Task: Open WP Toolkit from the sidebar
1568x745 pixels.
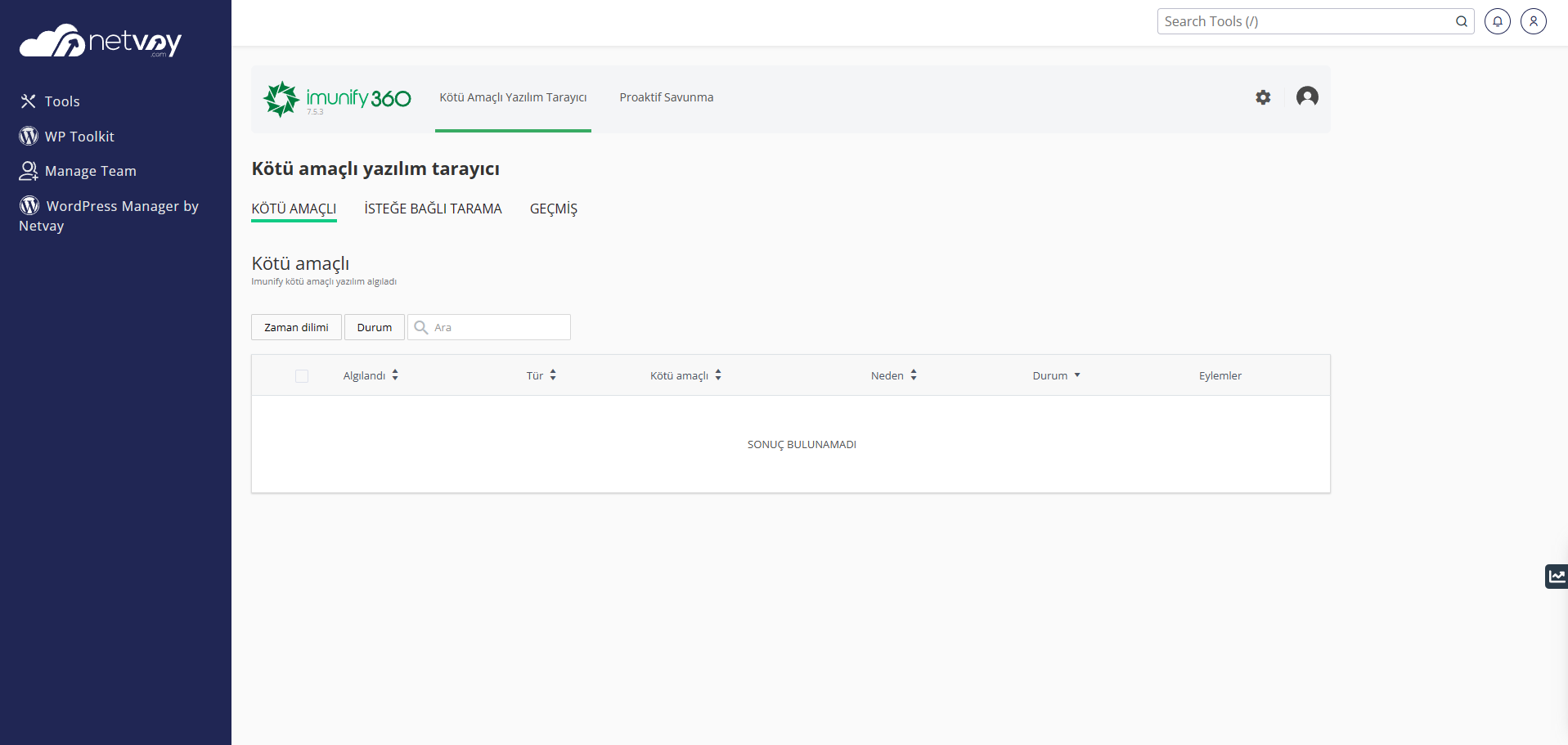Action: point(79,137)
